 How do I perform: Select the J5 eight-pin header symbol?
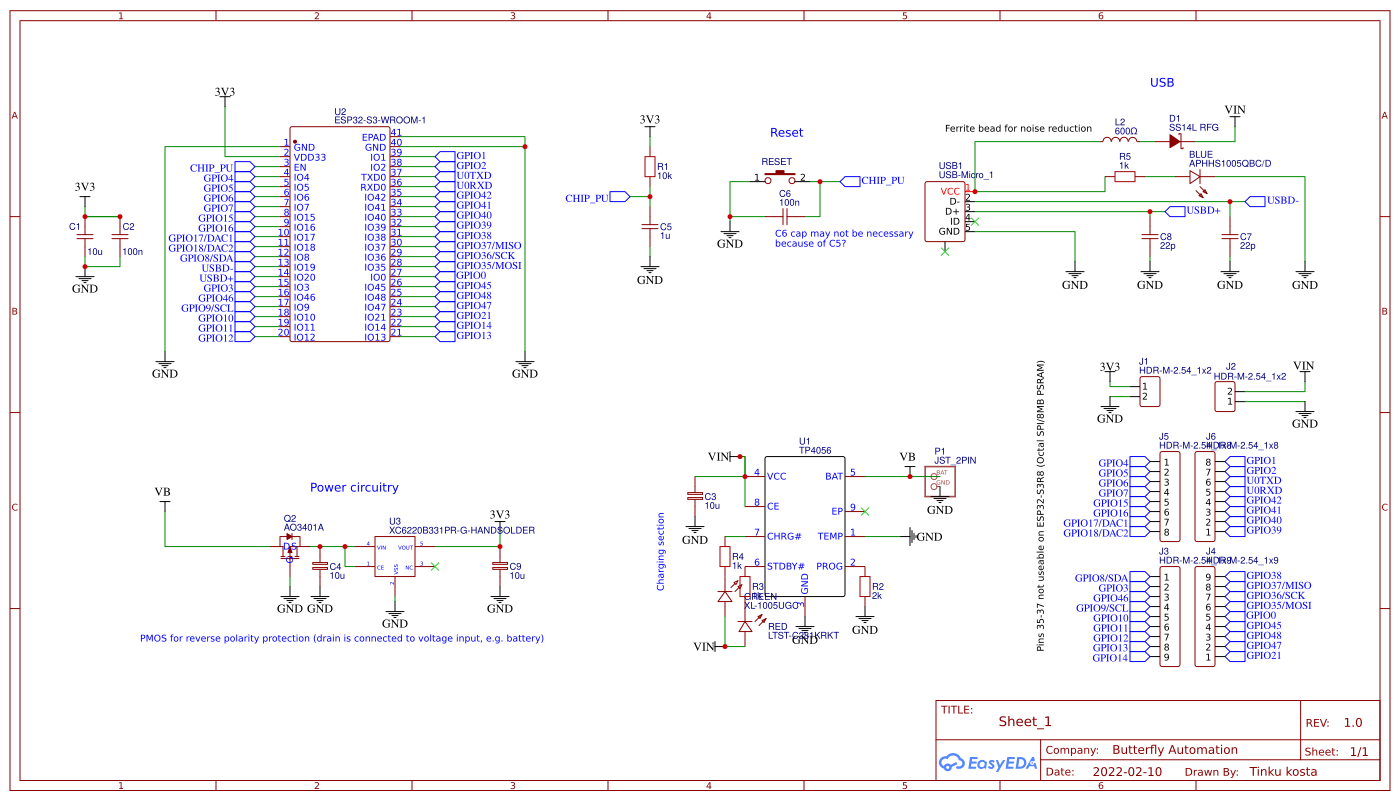point(1168,497)
